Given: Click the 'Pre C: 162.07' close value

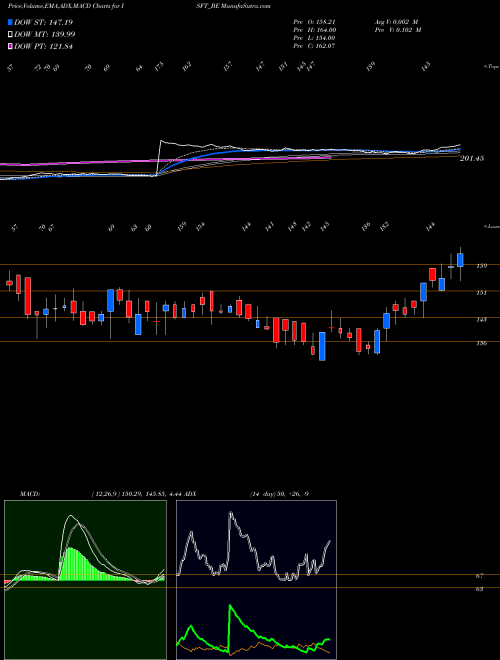Looking at the screenshot, I should coord(314,46).
